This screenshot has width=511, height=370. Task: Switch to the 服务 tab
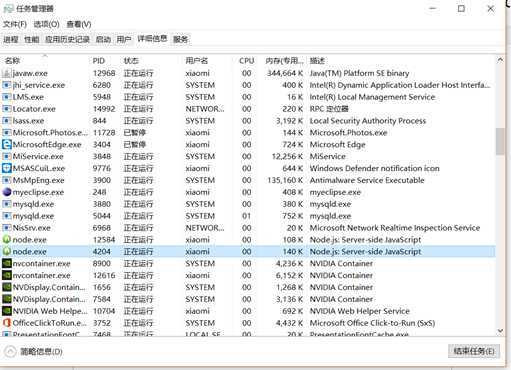click(x=180, y=39)
